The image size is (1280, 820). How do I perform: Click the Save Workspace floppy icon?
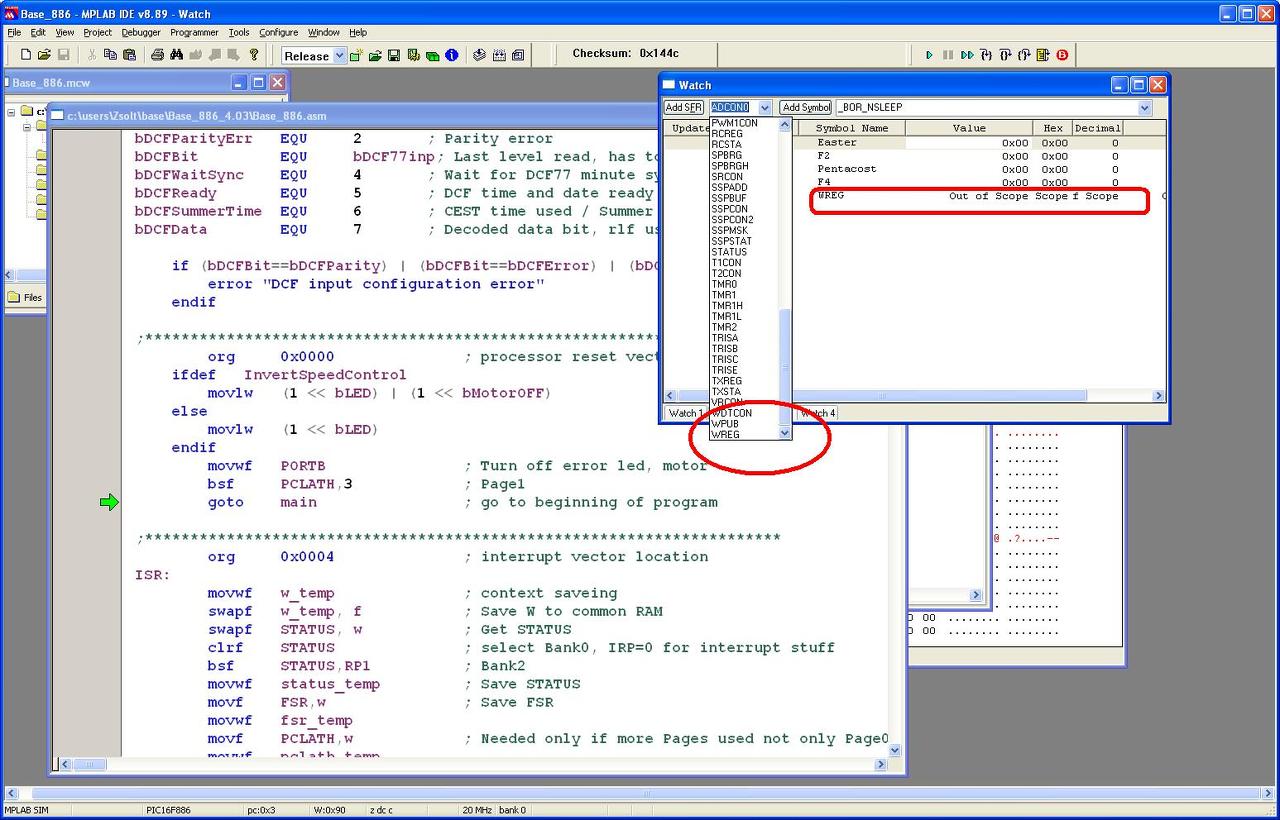(x=394, y=55)
